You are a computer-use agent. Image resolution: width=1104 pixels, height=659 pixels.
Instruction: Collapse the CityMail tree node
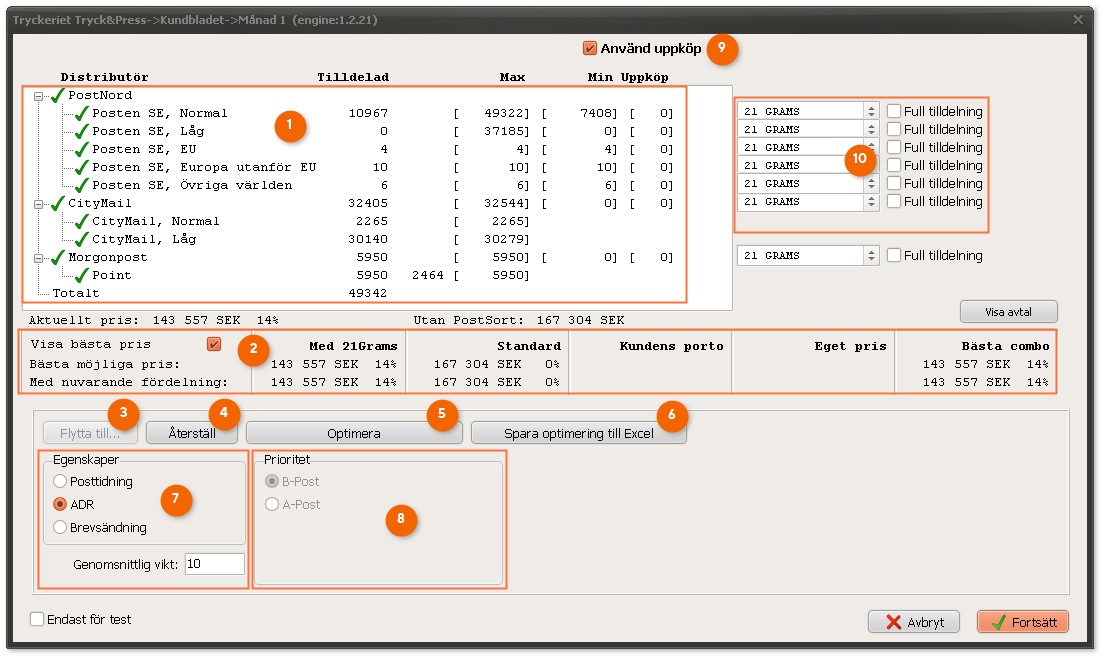39,204
